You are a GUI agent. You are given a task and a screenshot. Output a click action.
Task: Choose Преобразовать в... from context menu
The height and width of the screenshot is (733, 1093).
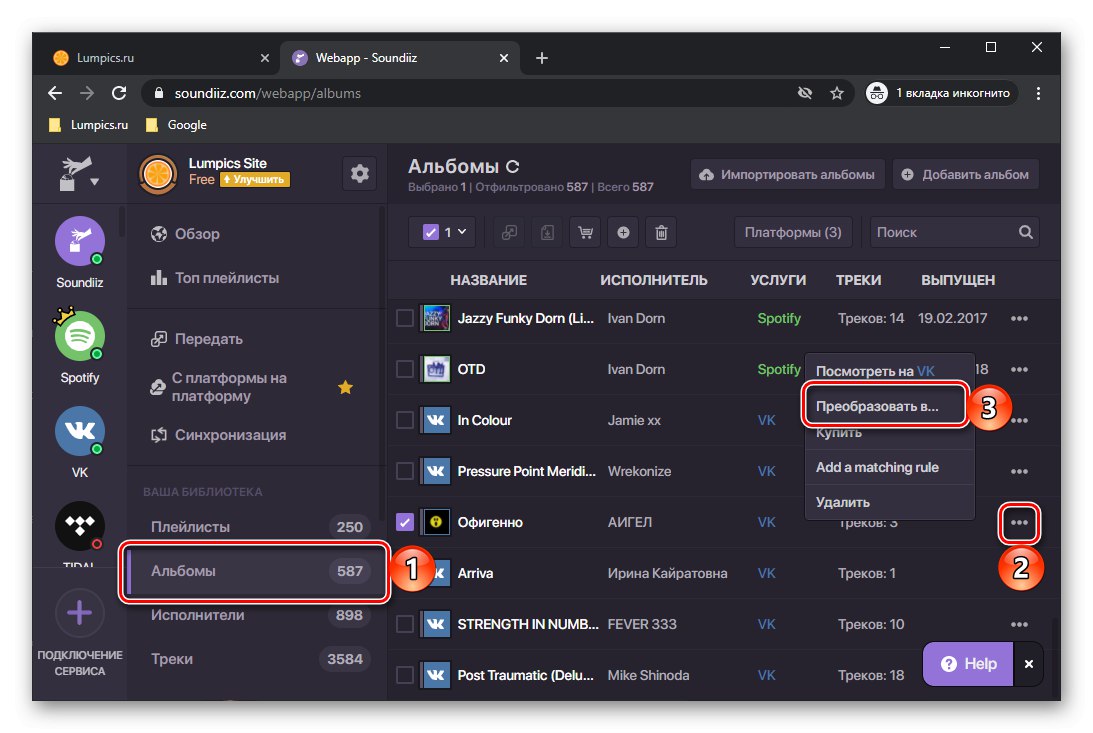[877, 408]
